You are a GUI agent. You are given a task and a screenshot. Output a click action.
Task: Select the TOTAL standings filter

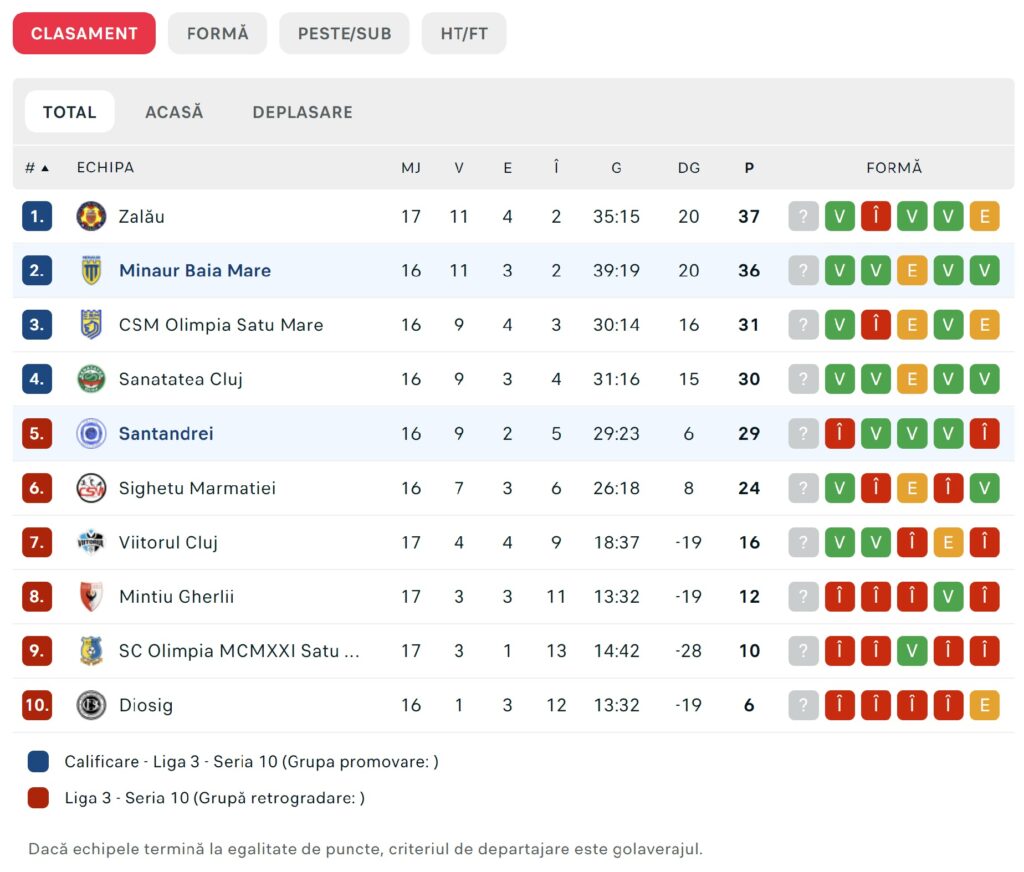[69, 112]
